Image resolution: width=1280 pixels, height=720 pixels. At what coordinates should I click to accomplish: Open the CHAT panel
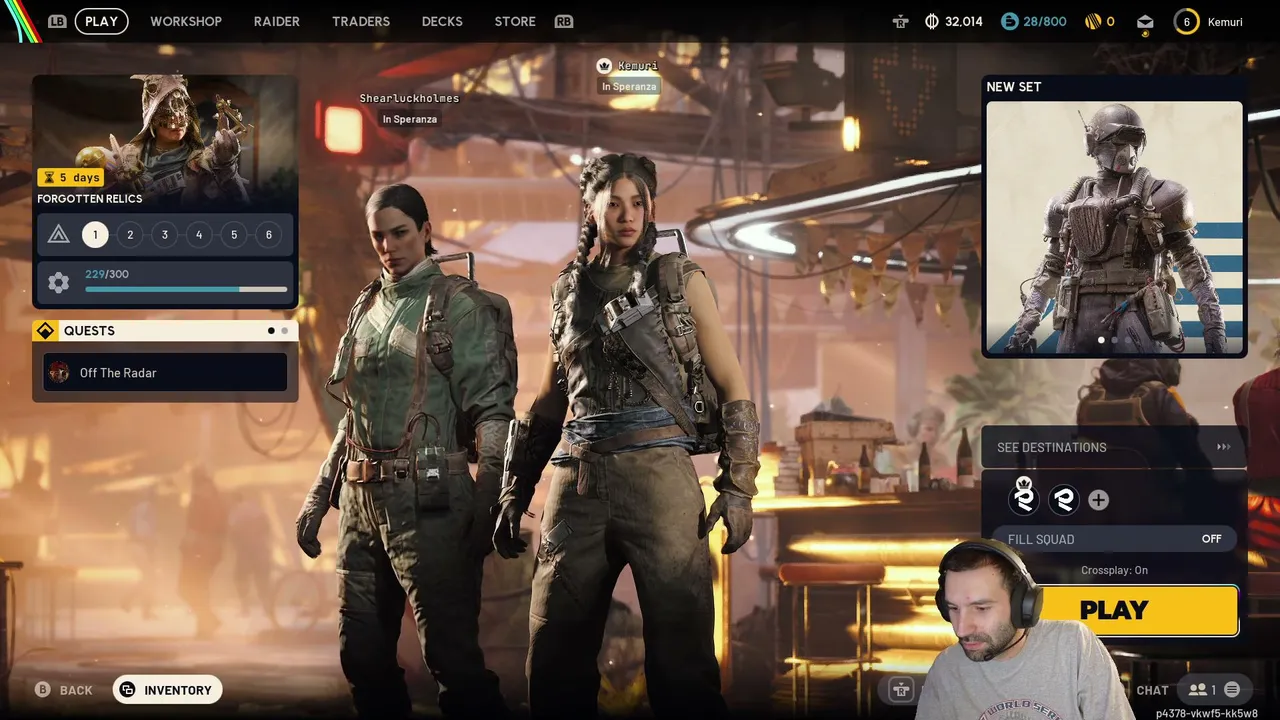pos(1152,690)
